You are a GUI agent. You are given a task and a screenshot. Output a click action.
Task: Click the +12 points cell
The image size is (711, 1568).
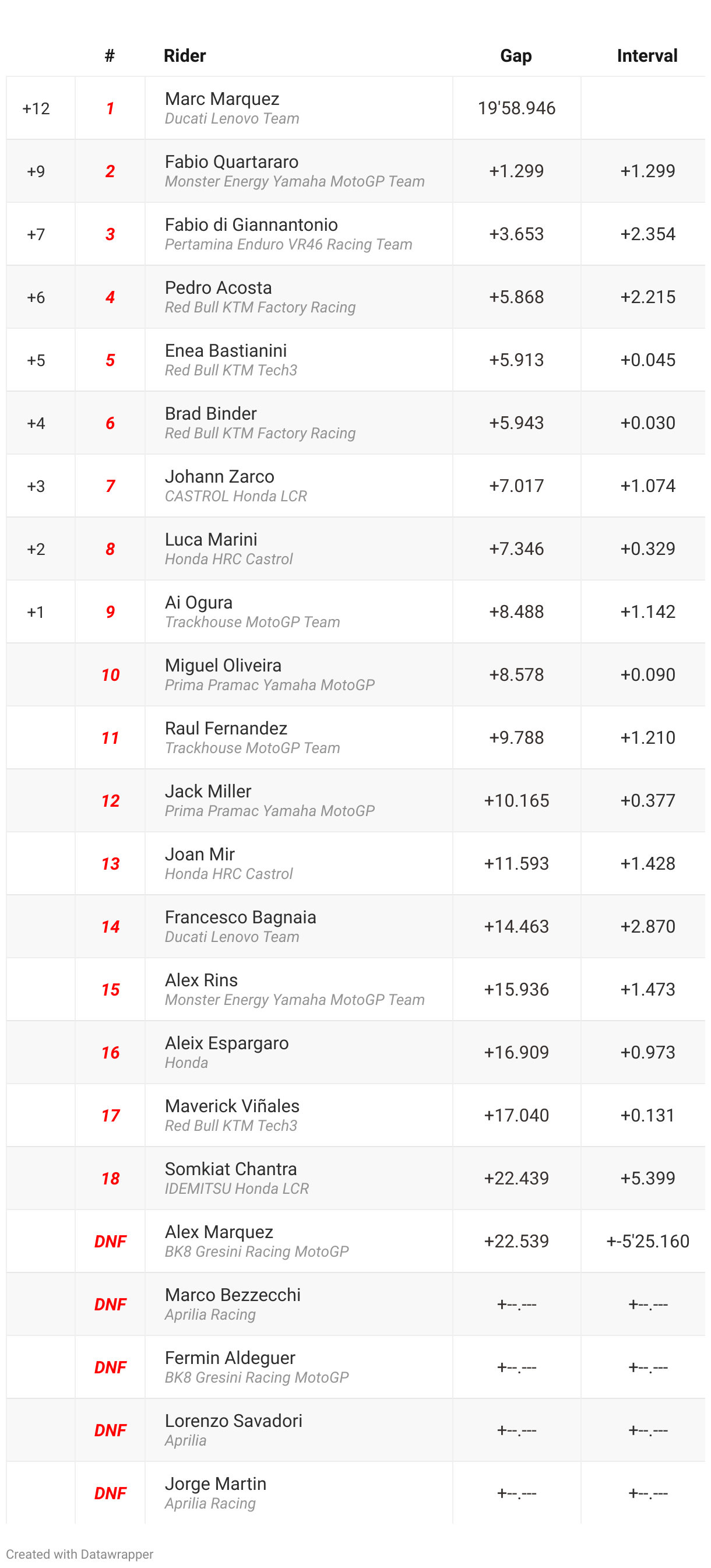point(36,108)
